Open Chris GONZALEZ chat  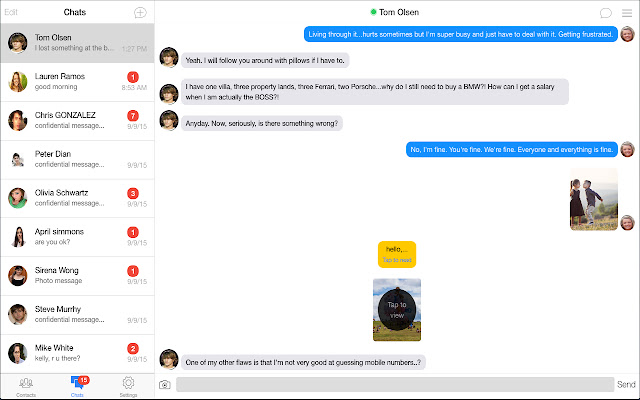(x=77, y=120)
